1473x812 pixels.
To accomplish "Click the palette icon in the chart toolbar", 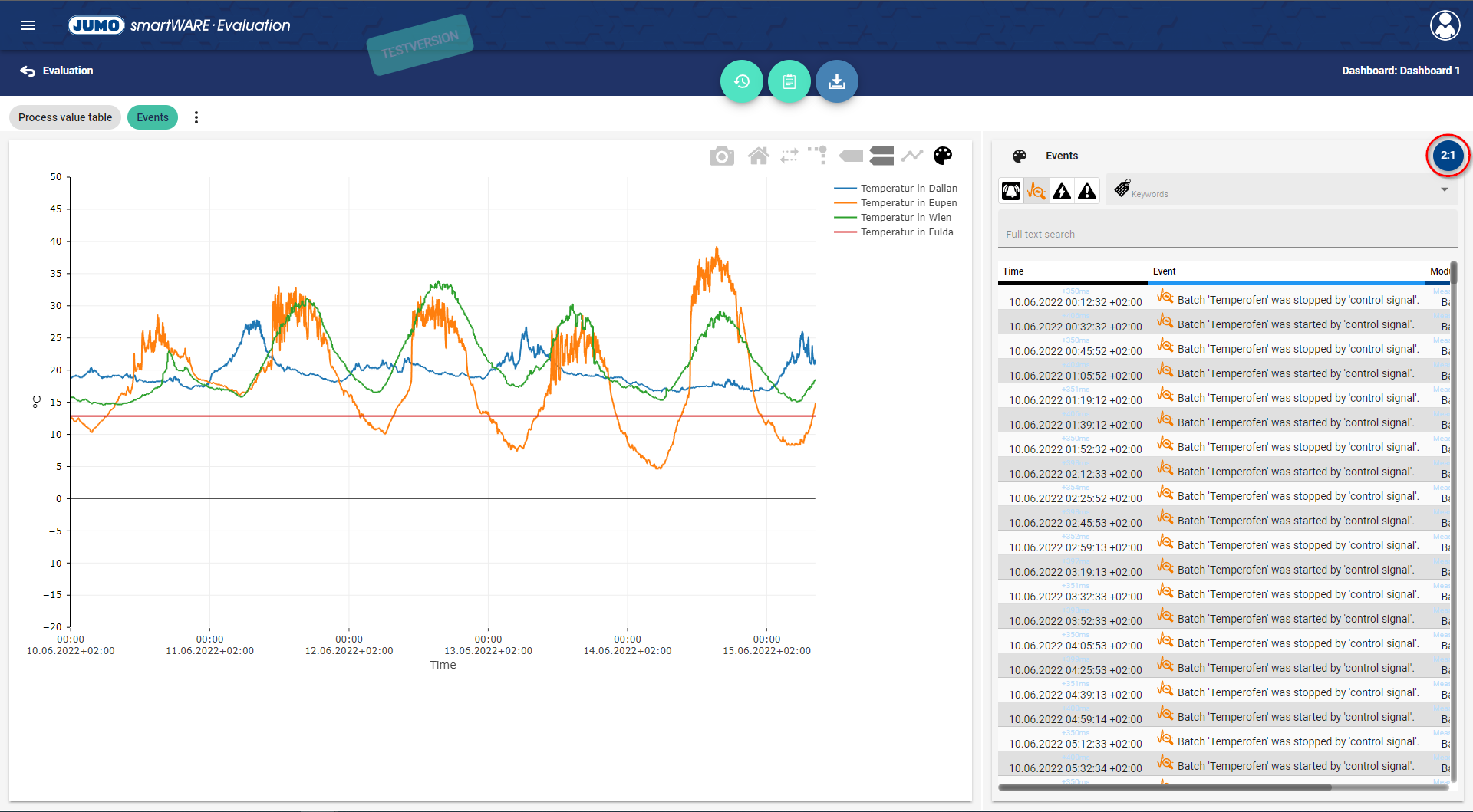I will click(942, 156).
